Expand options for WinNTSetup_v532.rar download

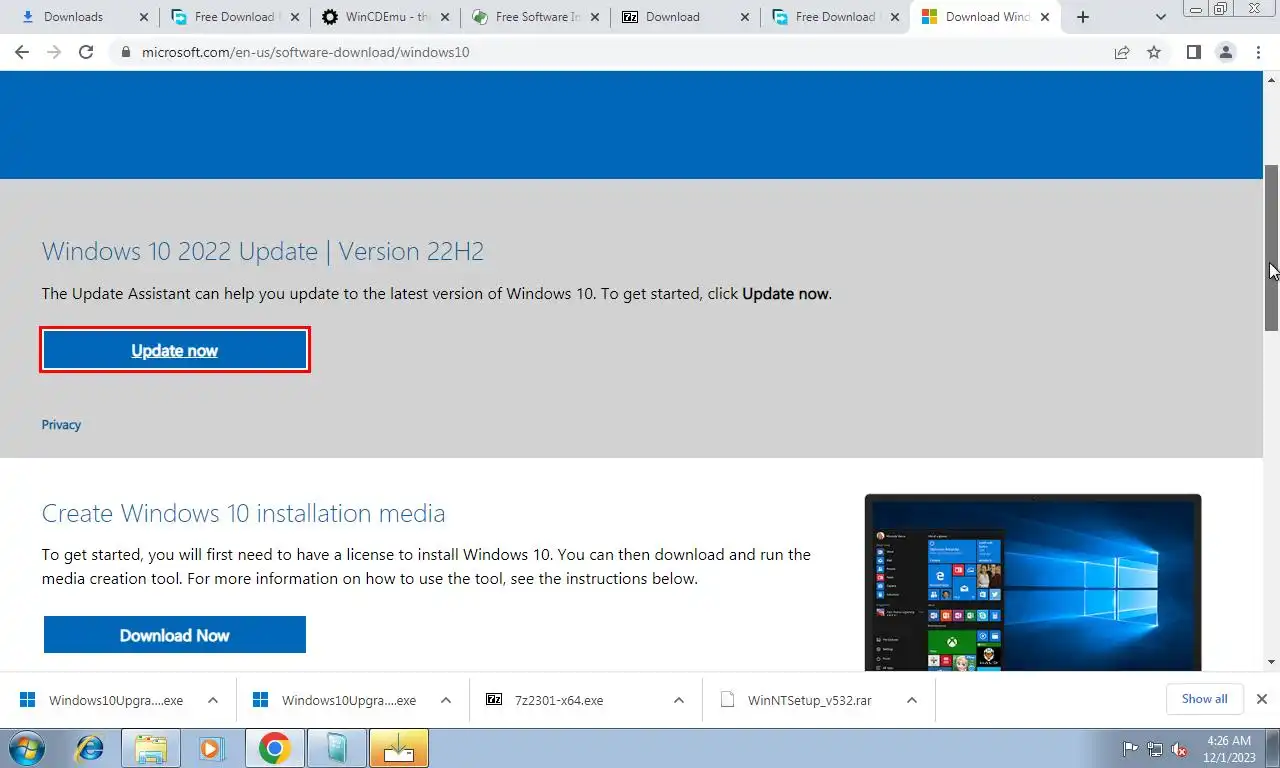pyautogui.click(x=912, y=700)
